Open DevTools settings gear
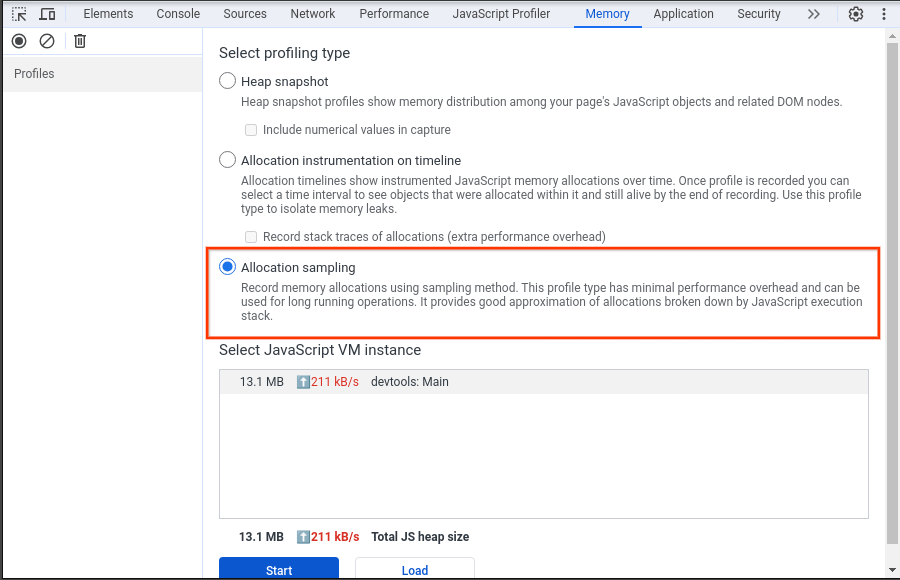 pos(856,13)
